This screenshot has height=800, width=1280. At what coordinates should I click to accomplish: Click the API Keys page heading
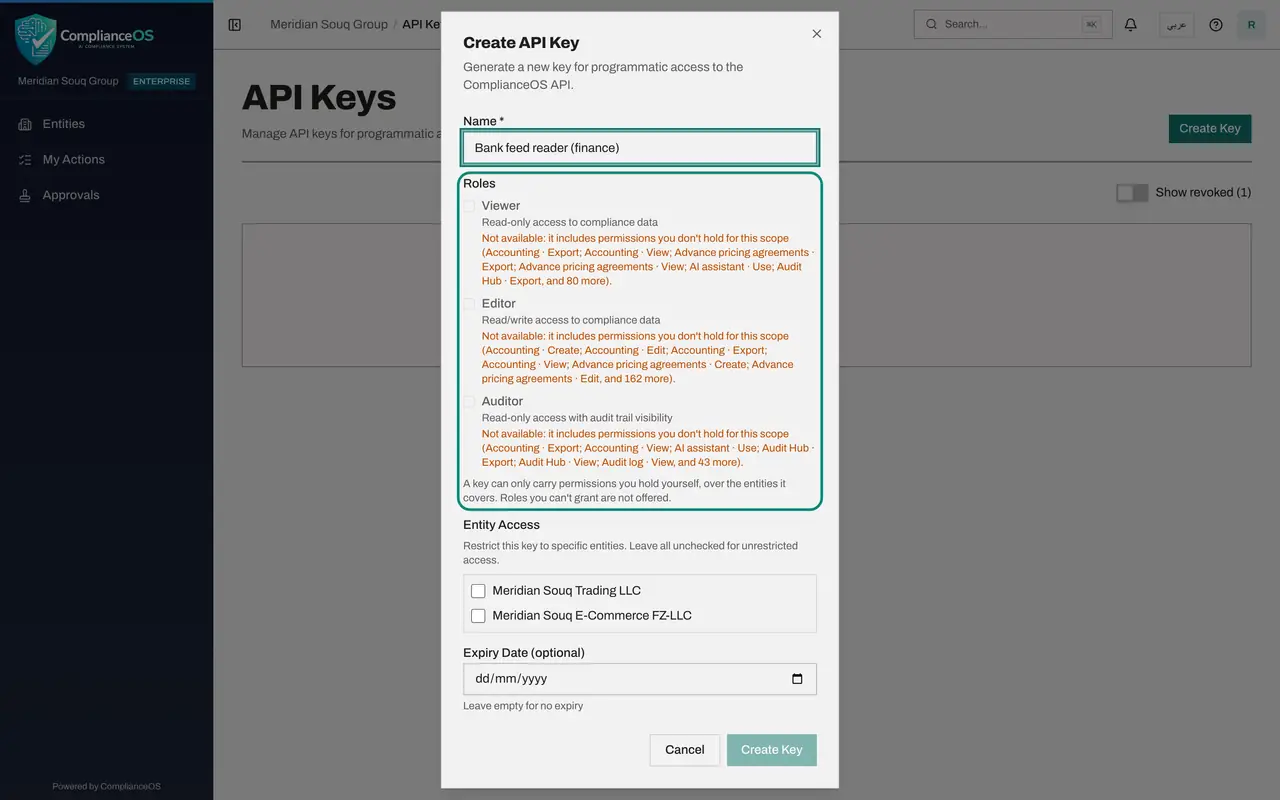[319, 98]
